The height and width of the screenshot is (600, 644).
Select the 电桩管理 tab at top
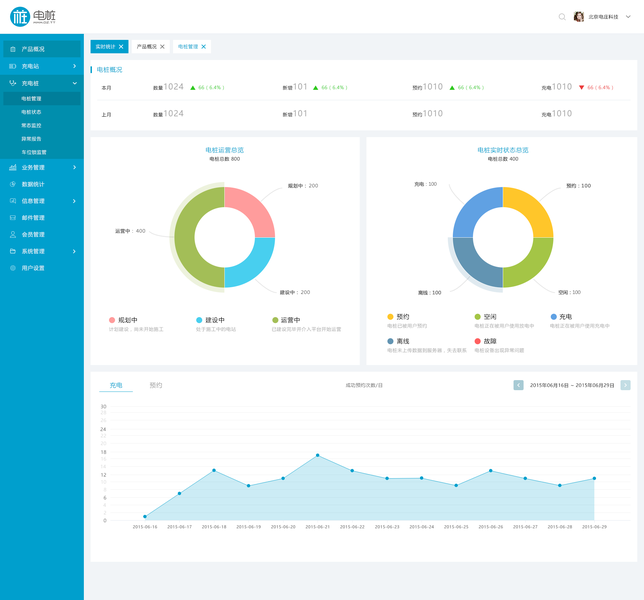pyautogui.click(x=188, y=47)
